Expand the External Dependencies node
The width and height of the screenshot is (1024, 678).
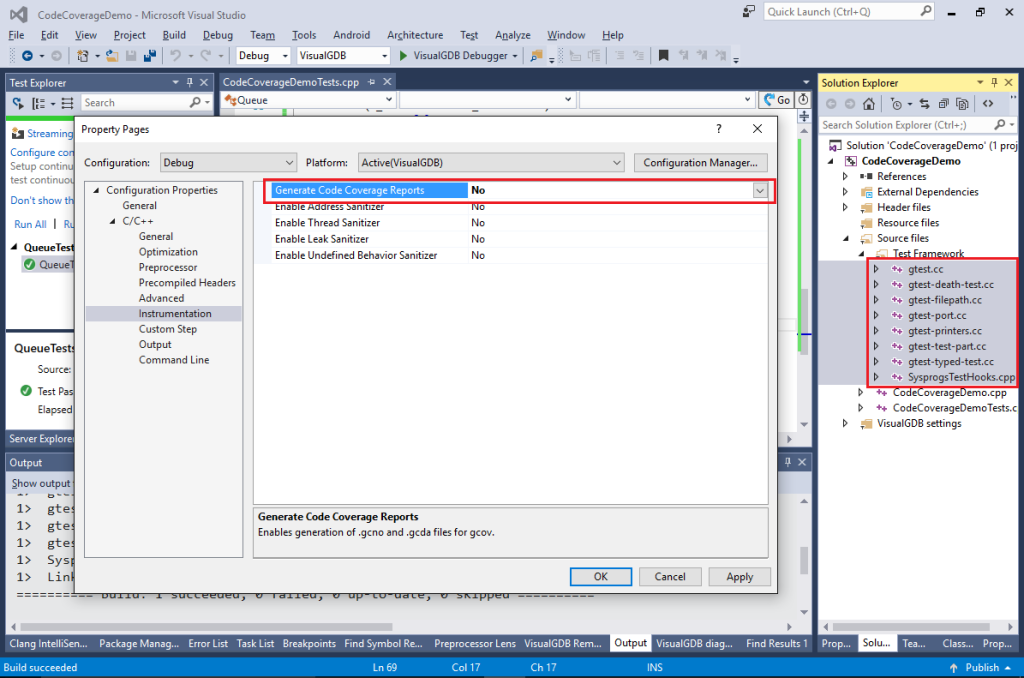[x=845, y=192]
